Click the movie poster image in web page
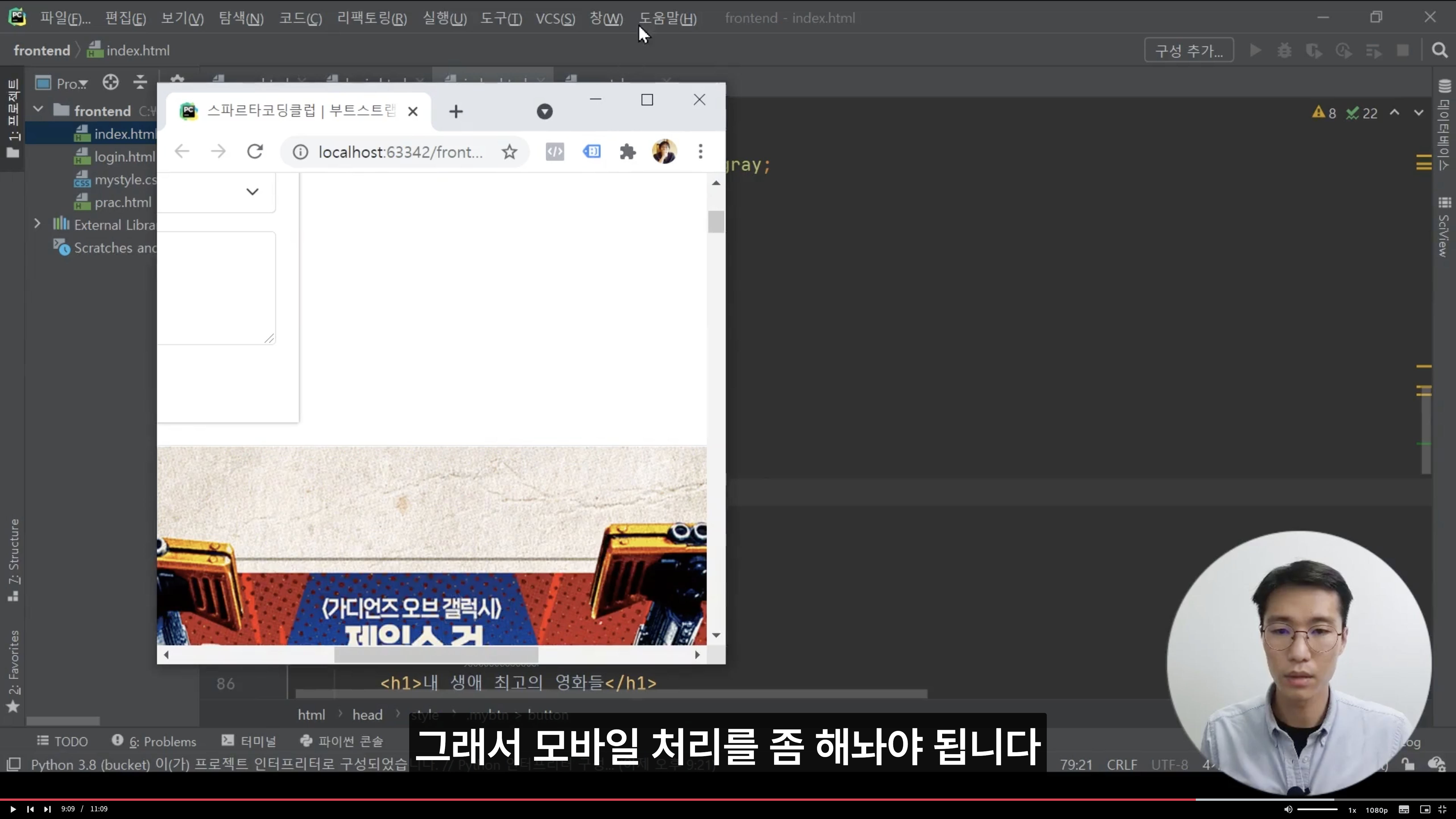This screenshot has height=819, width=1456. (432, 545)
